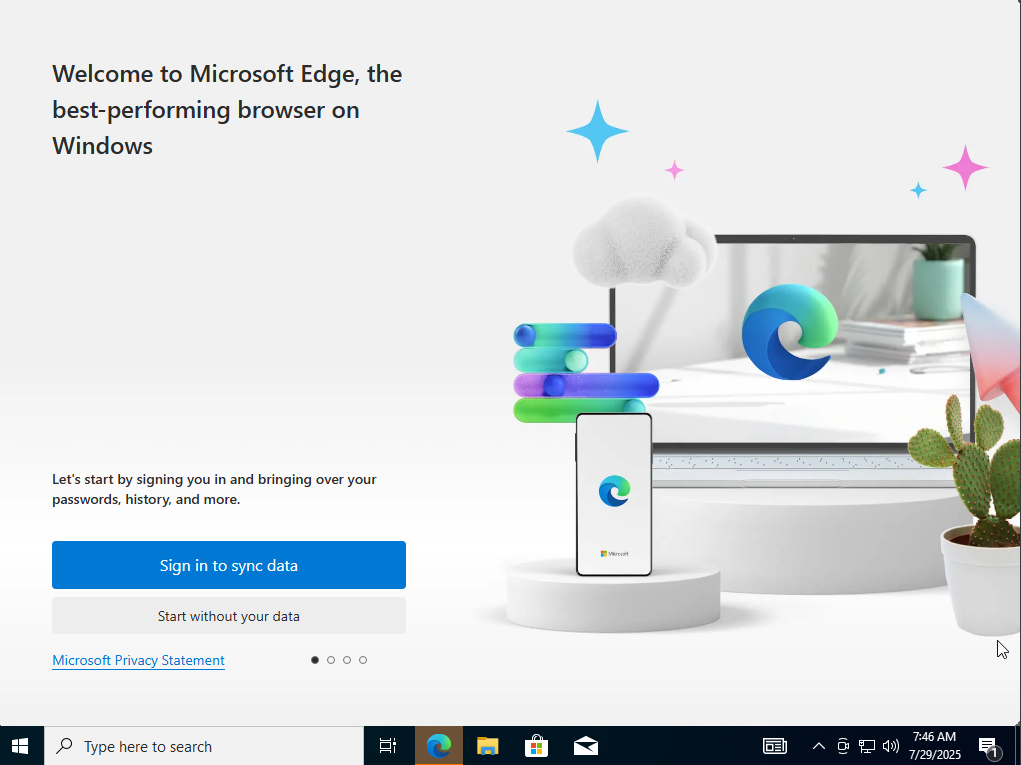Open Task View from the taskbar
This screenshot has height=765, width=1021.
pos(387,746)
